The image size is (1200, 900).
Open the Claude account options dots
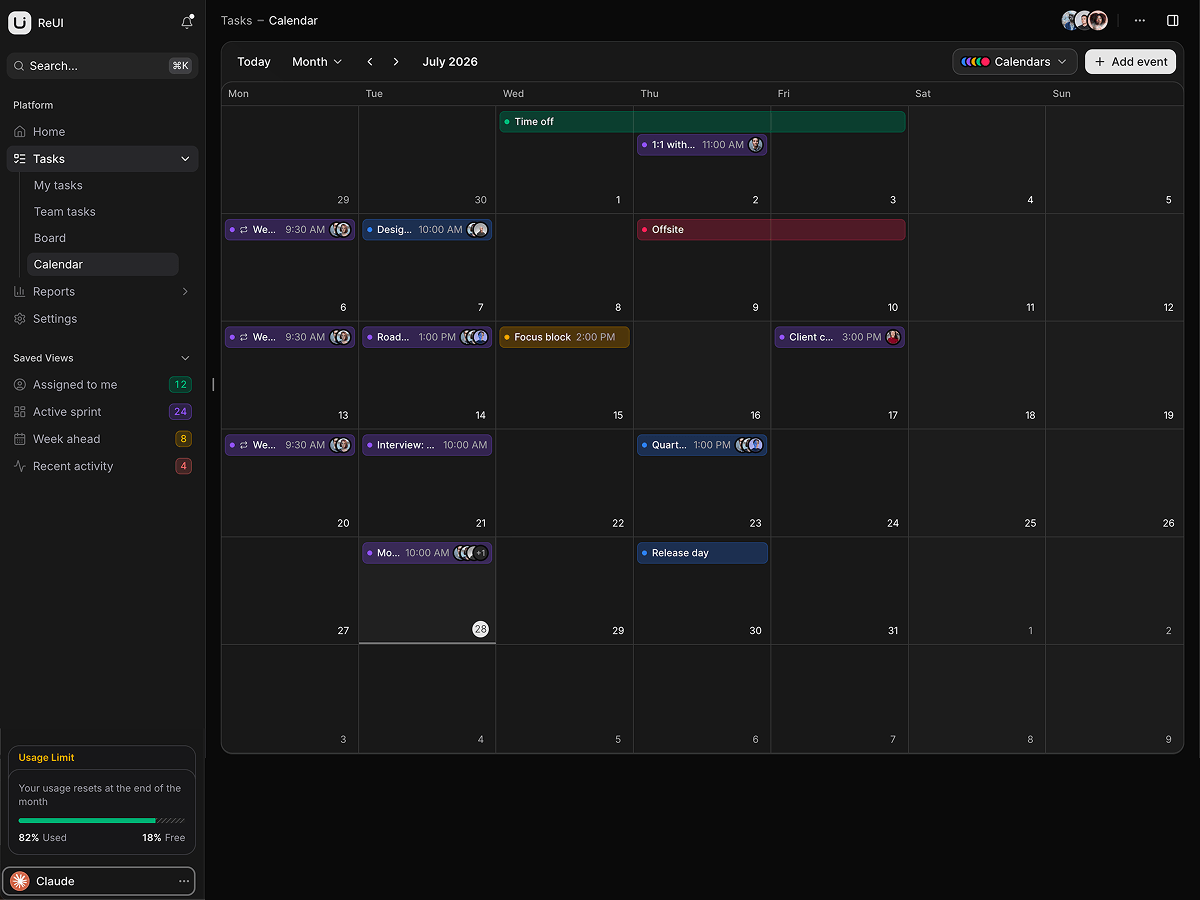[183, 881]
